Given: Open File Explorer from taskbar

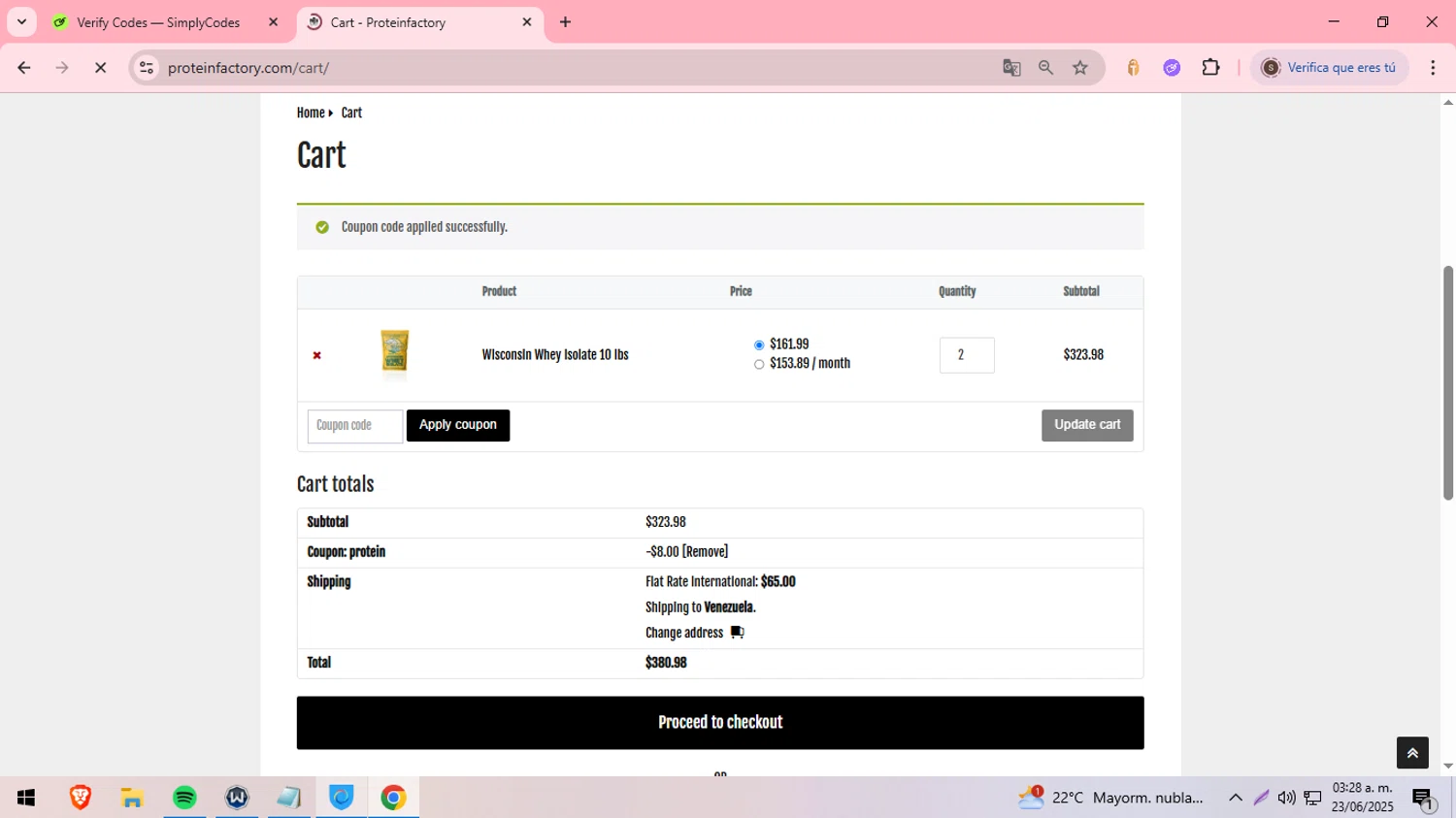Looking at the screenshot, I should (x=132, y=798).
